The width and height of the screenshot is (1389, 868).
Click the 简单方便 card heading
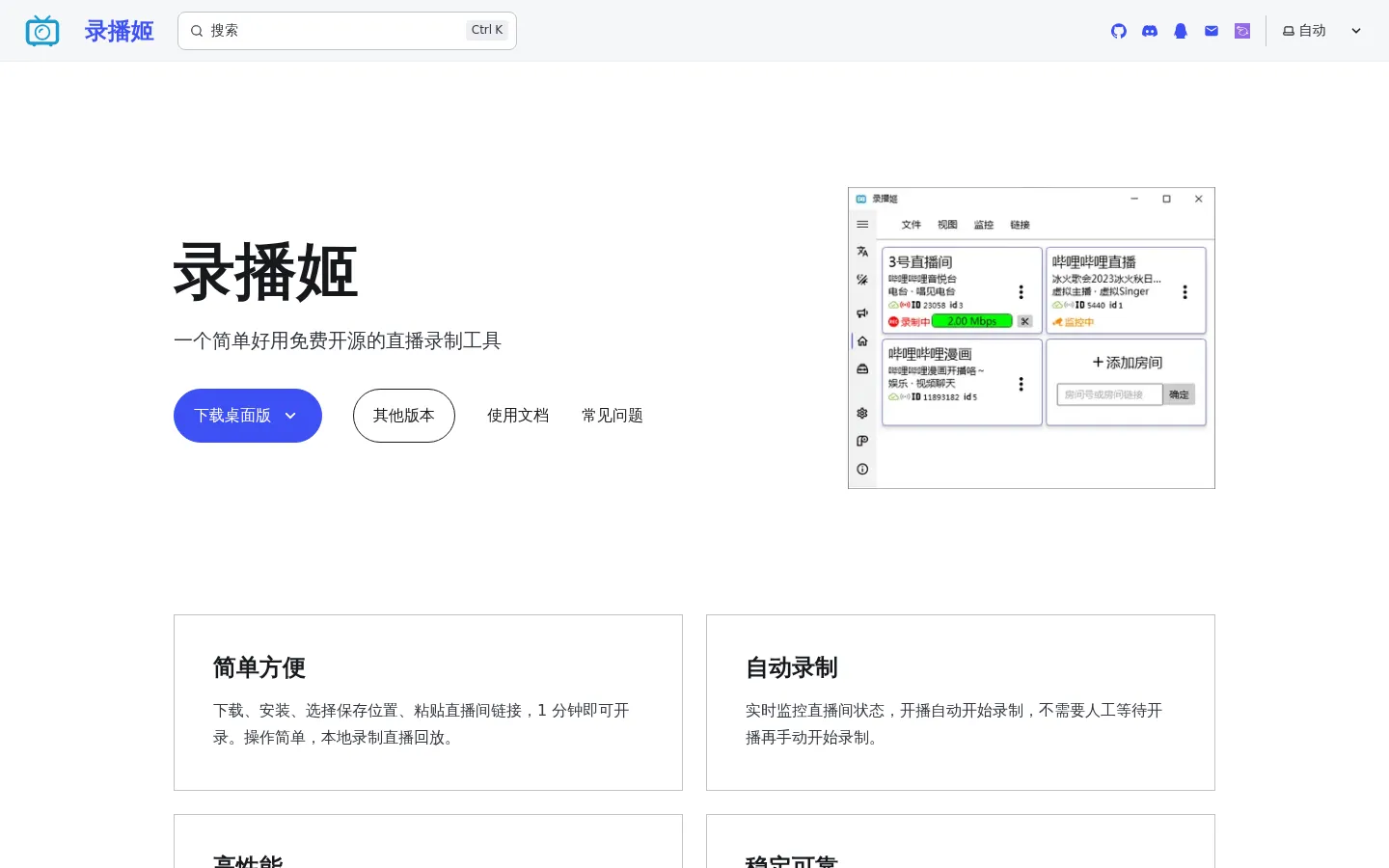[259, 667]
